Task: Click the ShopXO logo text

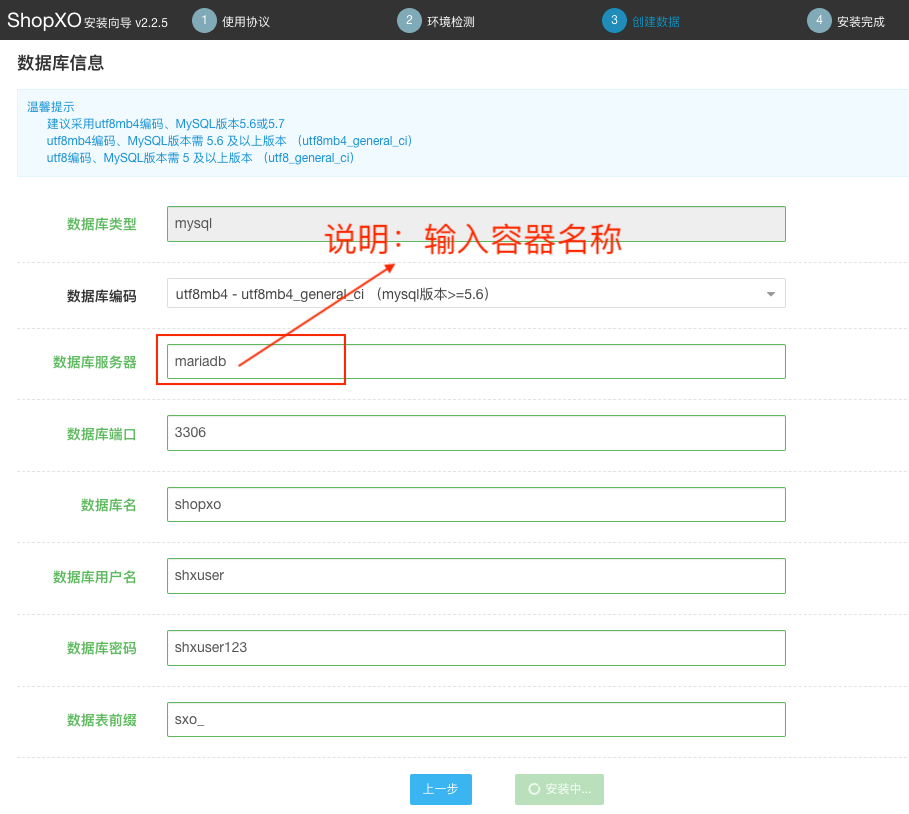Action: (x=44, y=21)
